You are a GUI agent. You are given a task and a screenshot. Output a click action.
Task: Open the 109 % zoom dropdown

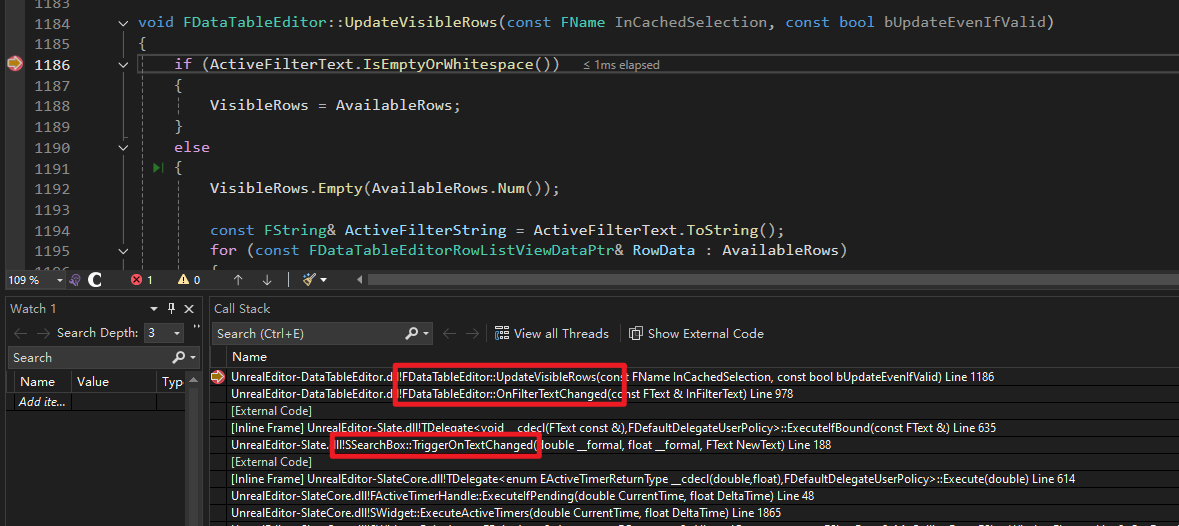(59, 280)
